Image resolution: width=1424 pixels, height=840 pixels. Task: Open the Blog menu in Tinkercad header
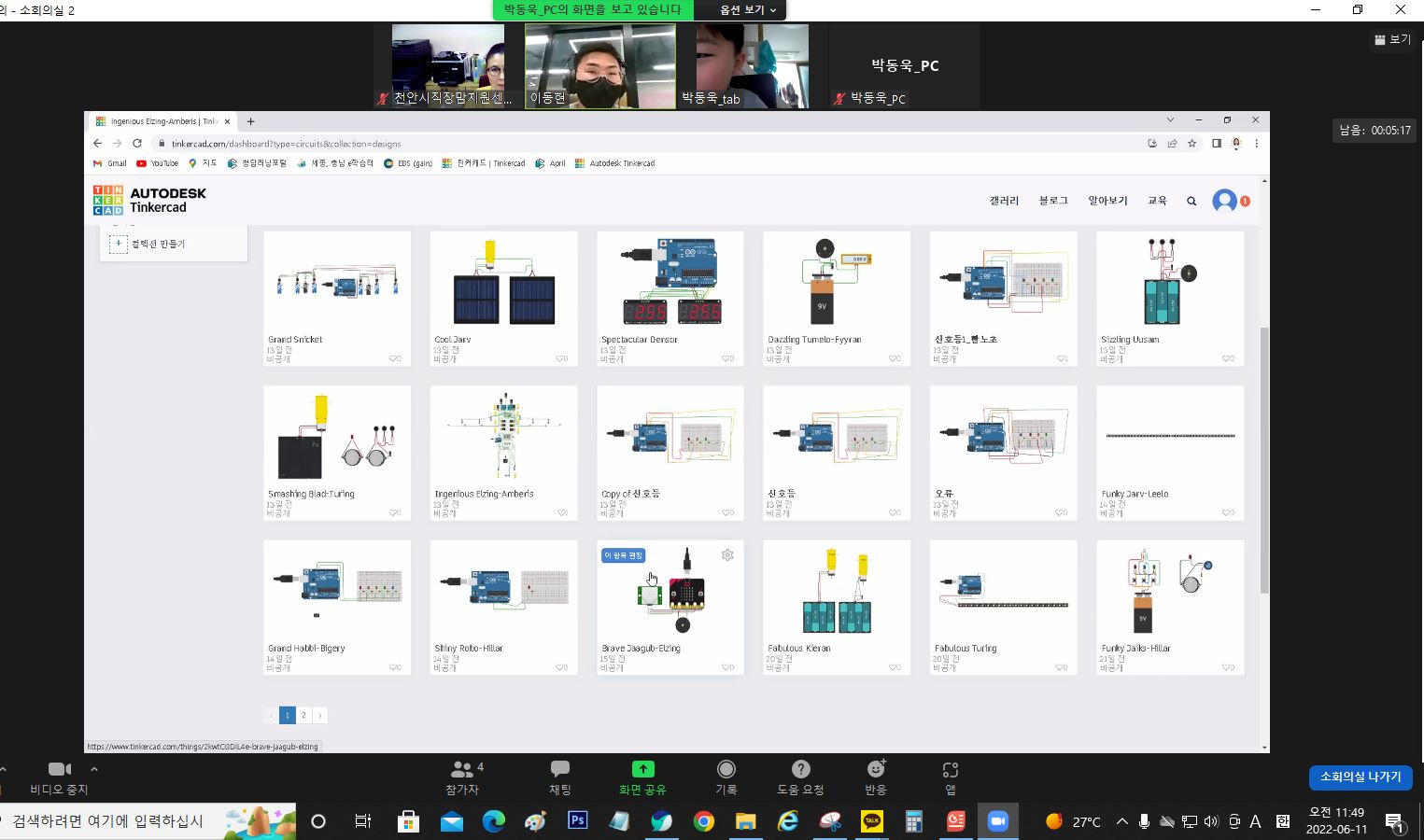pyautogui.click(x=1053, y=201)
